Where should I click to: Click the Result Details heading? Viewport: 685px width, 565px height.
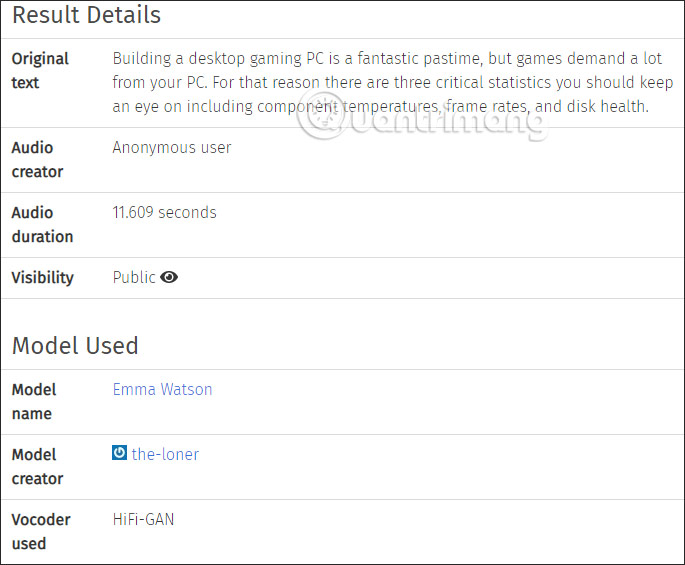86,16
